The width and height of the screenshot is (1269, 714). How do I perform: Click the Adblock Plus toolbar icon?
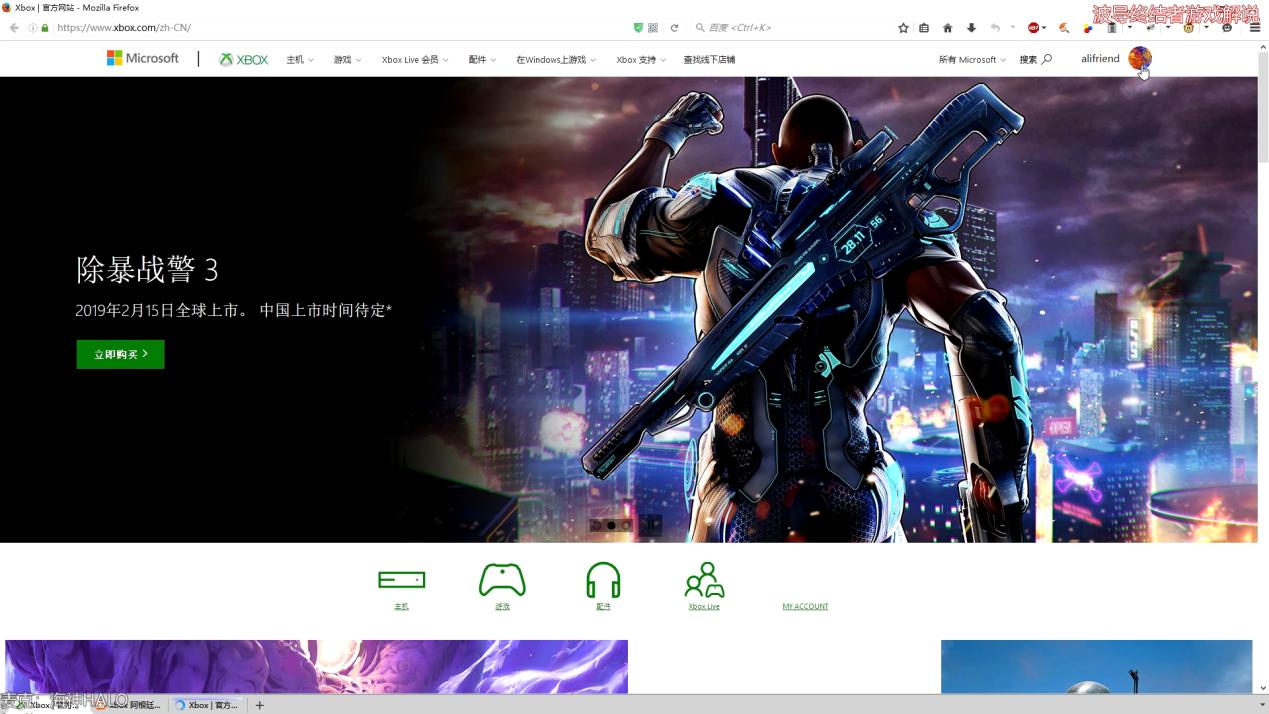[1032, 28]
